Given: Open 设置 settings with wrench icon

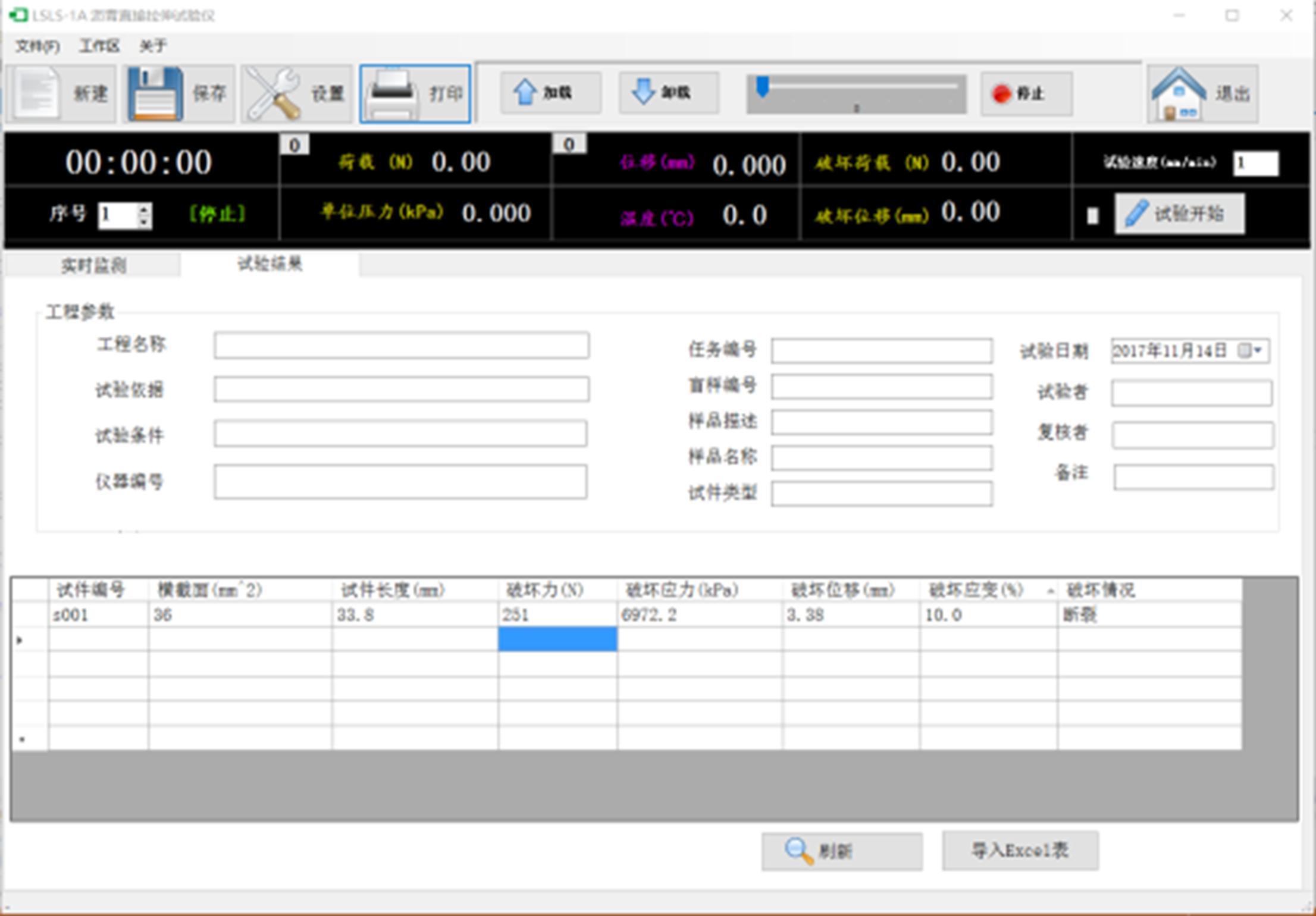Looking at the screenshot, I should pos(274,94).
